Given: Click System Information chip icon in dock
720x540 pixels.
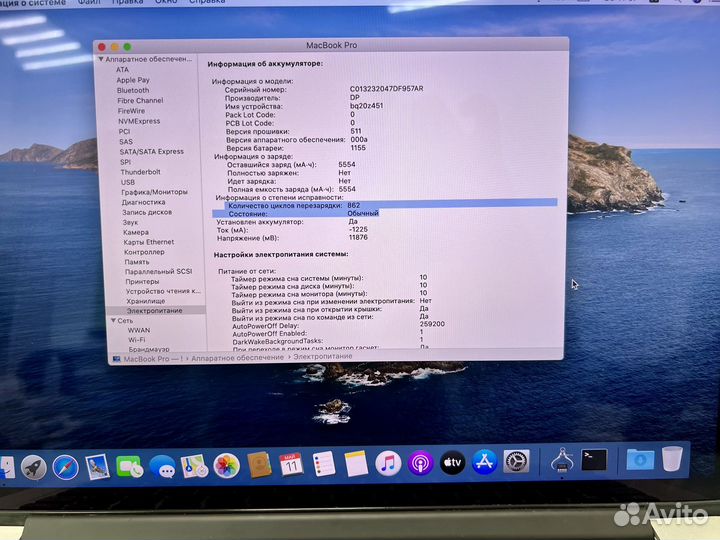Looking at the screenshot, I should tap(562, 460).
